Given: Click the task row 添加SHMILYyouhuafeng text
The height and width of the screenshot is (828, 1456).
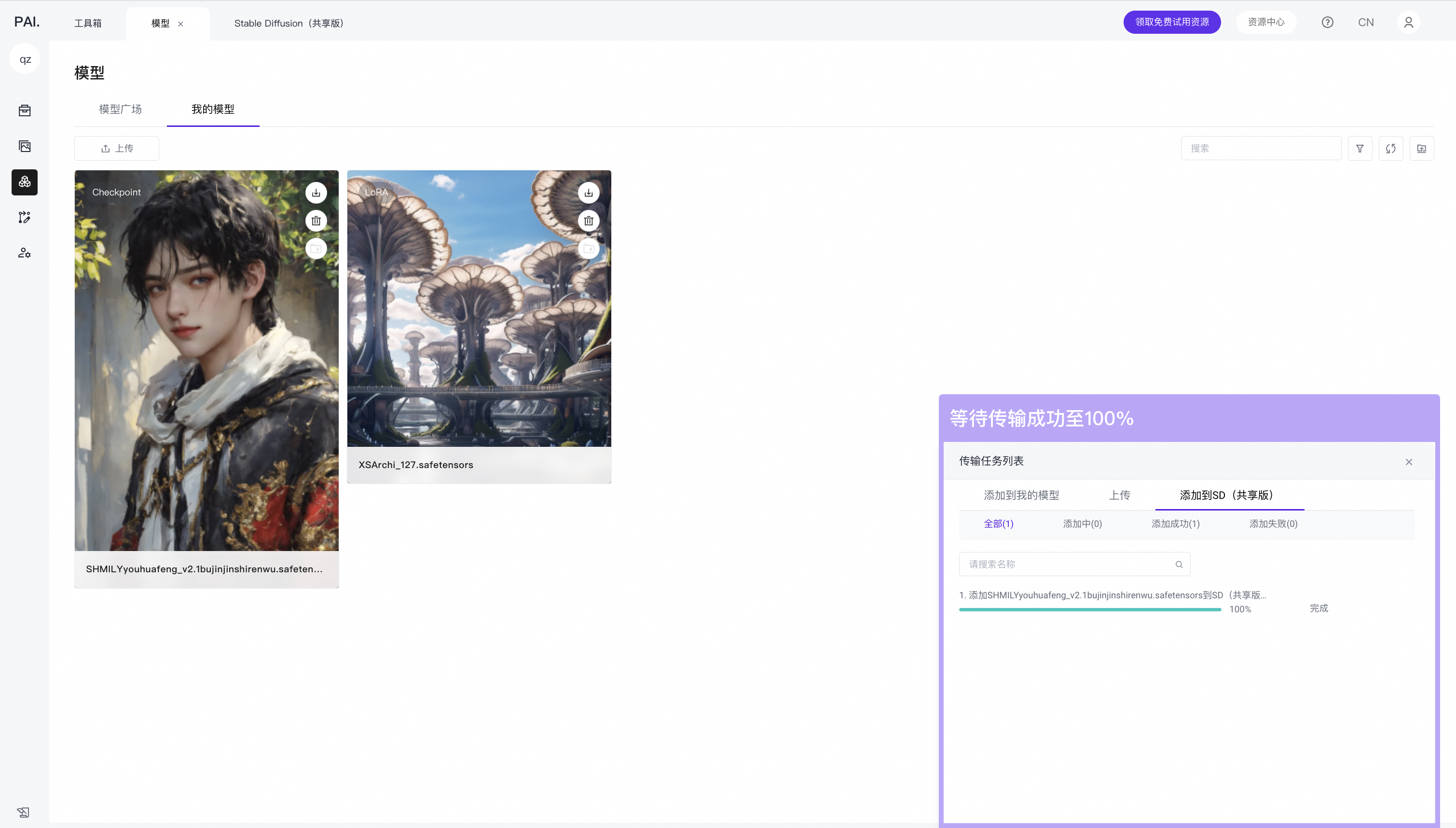Looking at the screenshot, I should coord(1113,595).
